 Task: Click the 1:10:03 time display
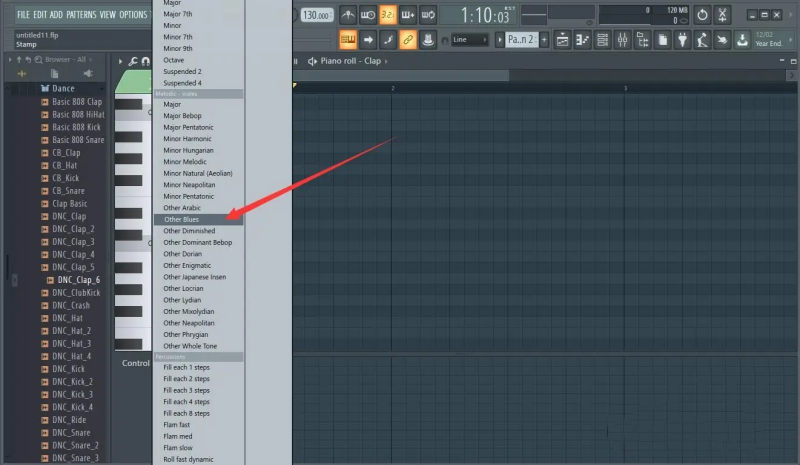485,16
